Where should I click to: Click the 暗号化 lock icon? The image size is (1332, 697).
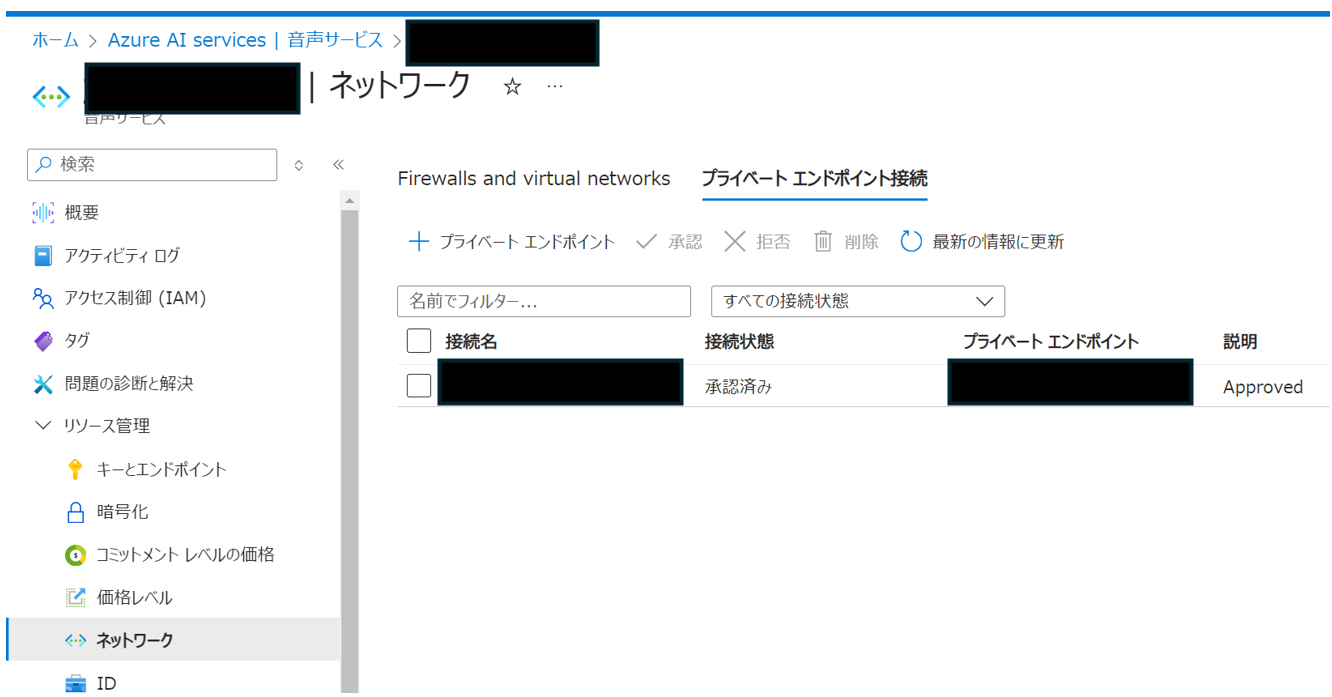[x=75, y=512]
